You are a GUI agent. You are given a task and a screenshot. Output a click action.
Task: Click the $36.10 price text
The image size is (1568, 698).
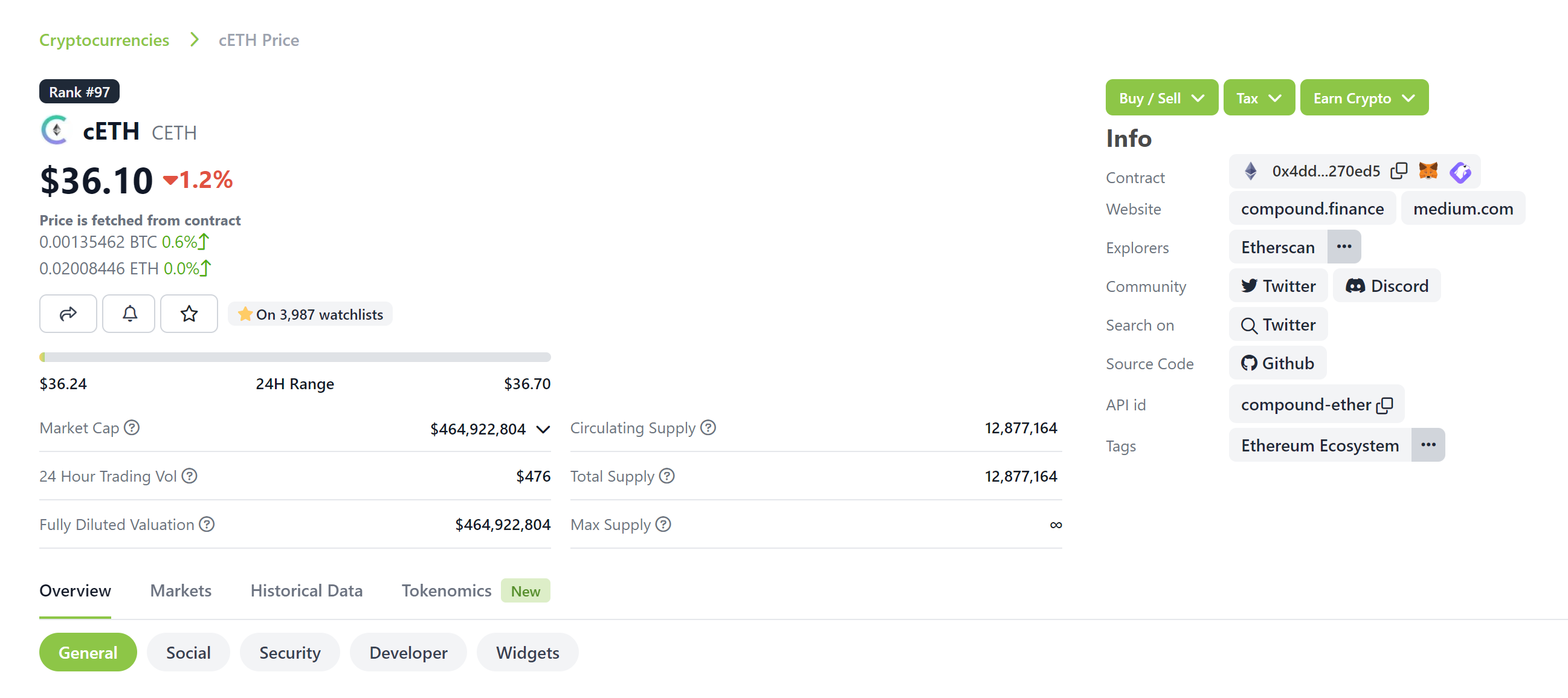pyautogui.click(x=96, y=180)
